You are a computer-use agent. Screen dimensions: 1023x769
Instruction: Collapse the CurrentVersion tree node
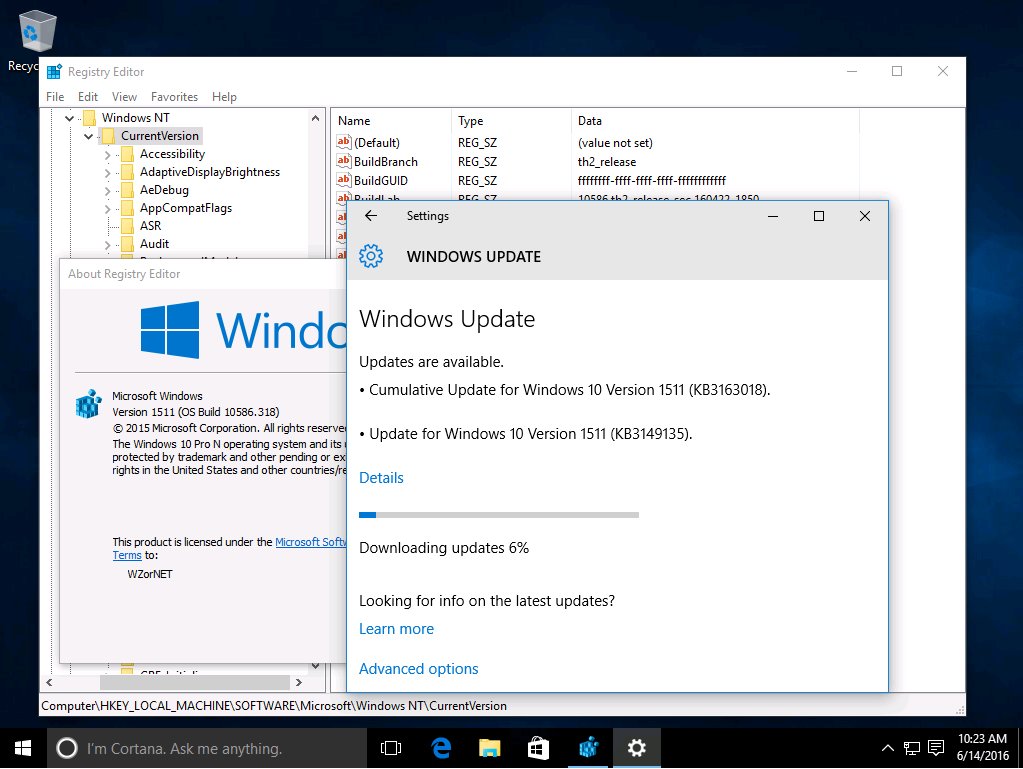click(88, 136)
